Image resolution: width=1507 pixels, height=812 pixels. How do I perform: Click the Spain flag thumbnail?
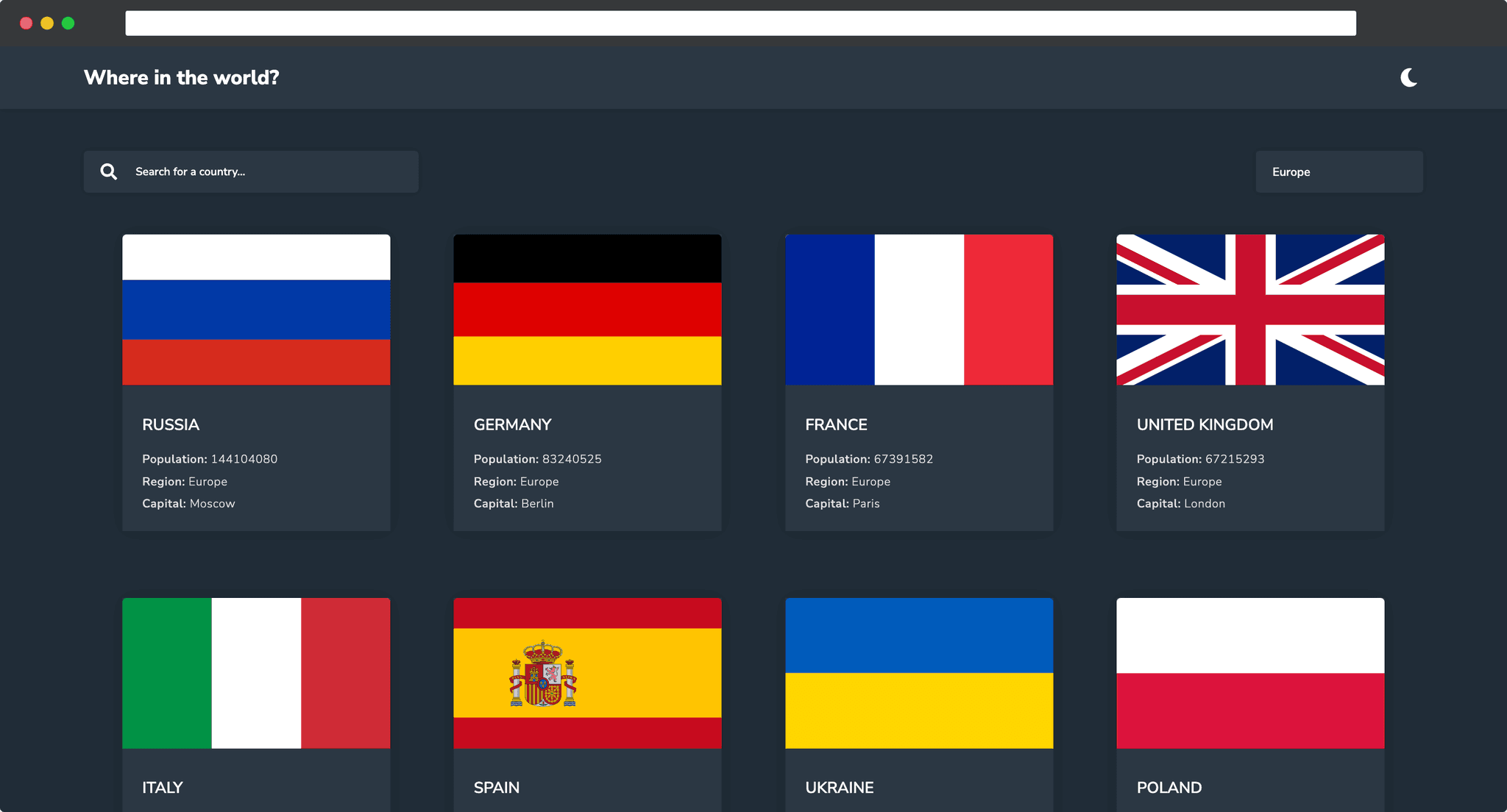(587, 673)
